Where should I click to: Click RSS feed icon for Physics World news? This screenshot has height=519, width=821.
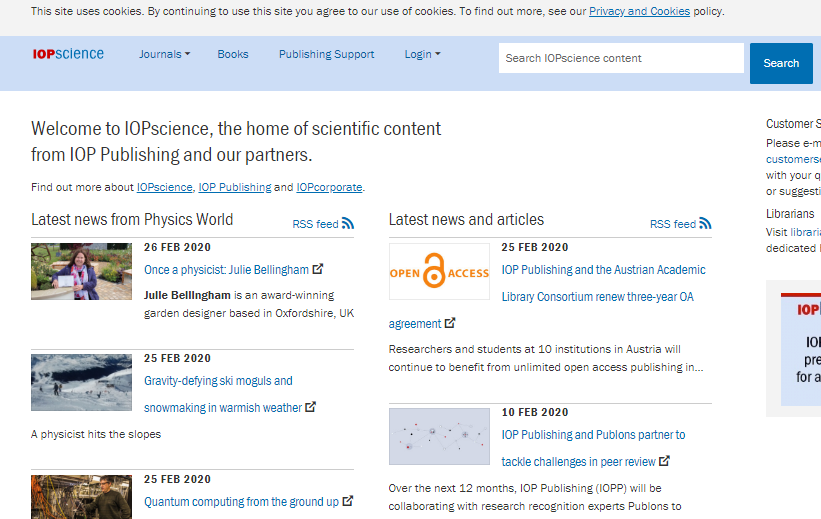coord(348,224)
